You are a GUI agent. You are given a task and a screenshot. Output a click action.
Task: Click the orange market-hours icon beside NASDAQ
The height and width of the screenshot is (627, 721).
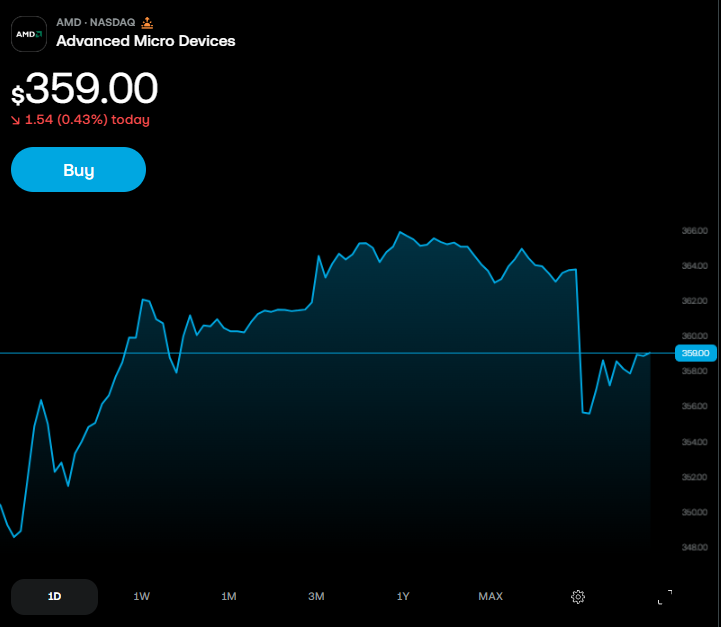point(147,23)
